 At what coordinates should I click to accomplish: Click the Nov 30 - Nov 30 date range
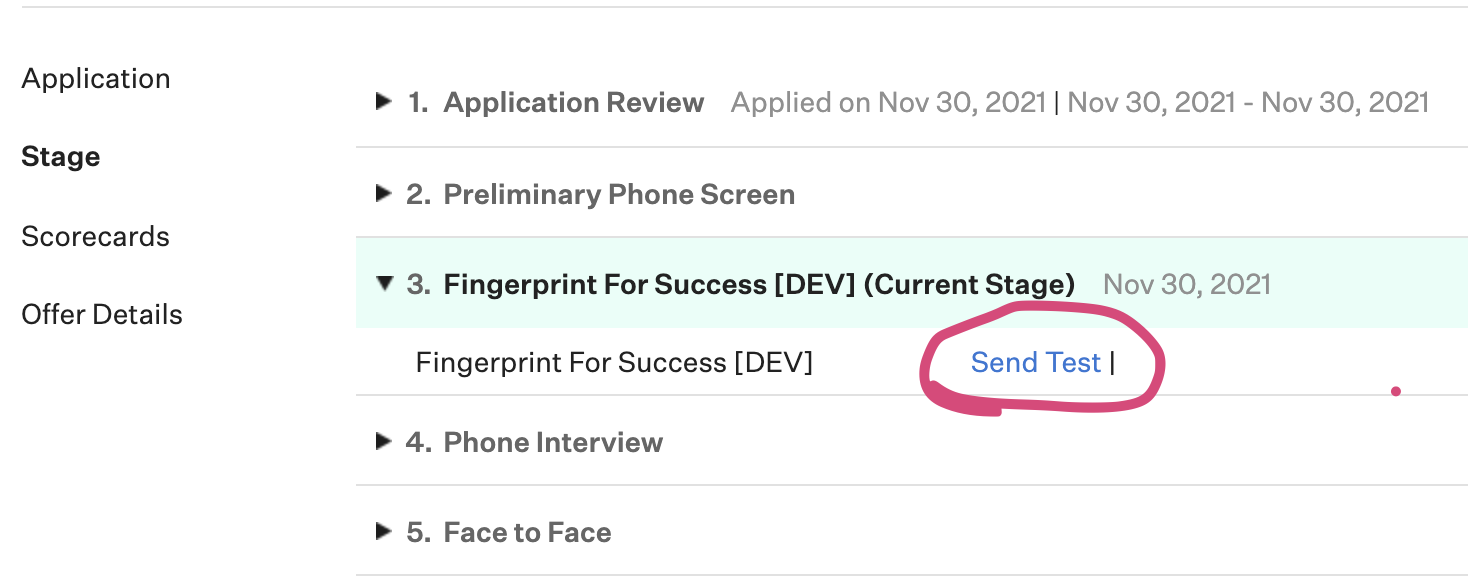pyautogui.click(x=1248, y=102)
